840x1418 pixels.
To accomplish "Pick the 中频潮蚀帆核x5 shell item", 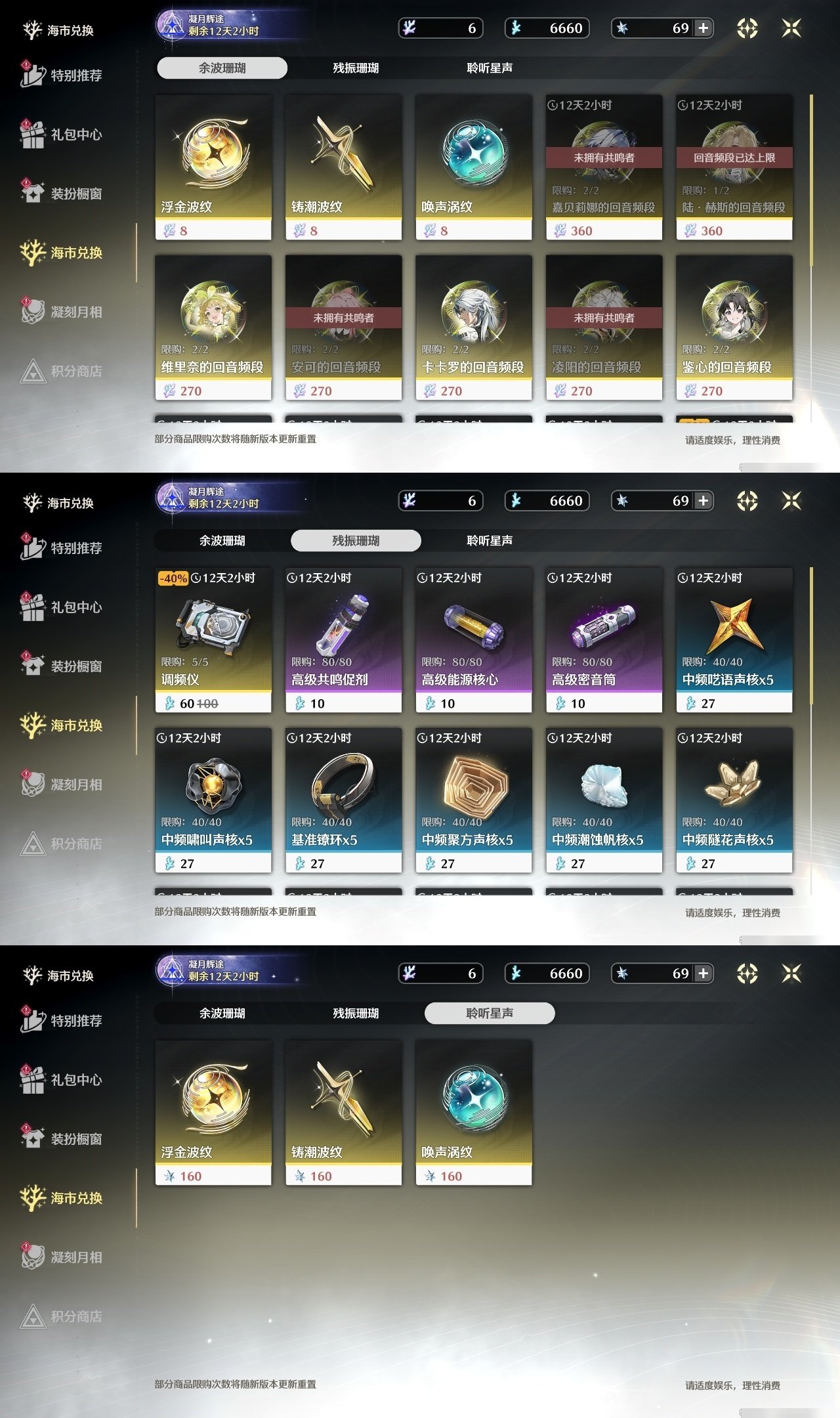I will [x=604, y=800].
